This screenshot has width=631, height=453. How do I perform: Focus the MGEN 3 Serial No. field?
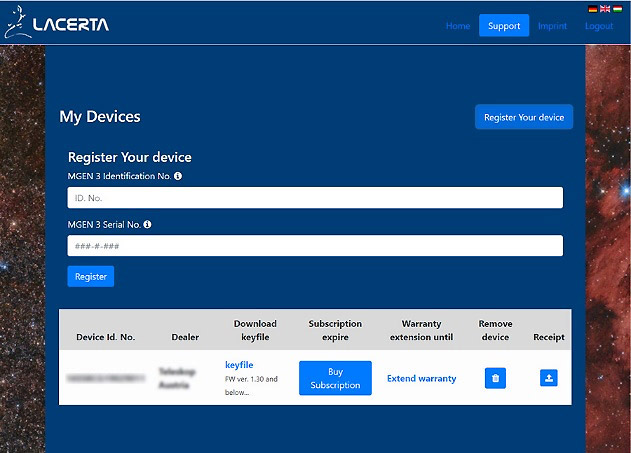(x=315, y=245)
